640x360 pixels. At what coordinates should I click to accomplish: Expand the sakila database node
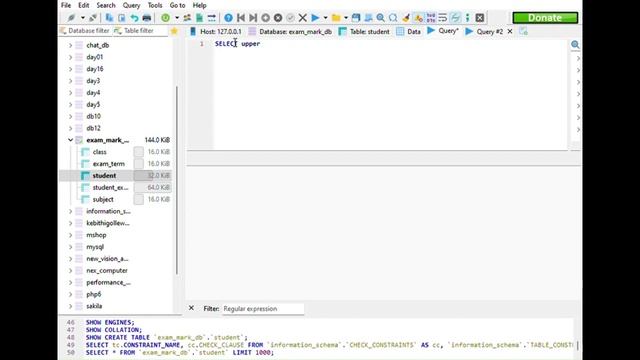tap(70, 306)
